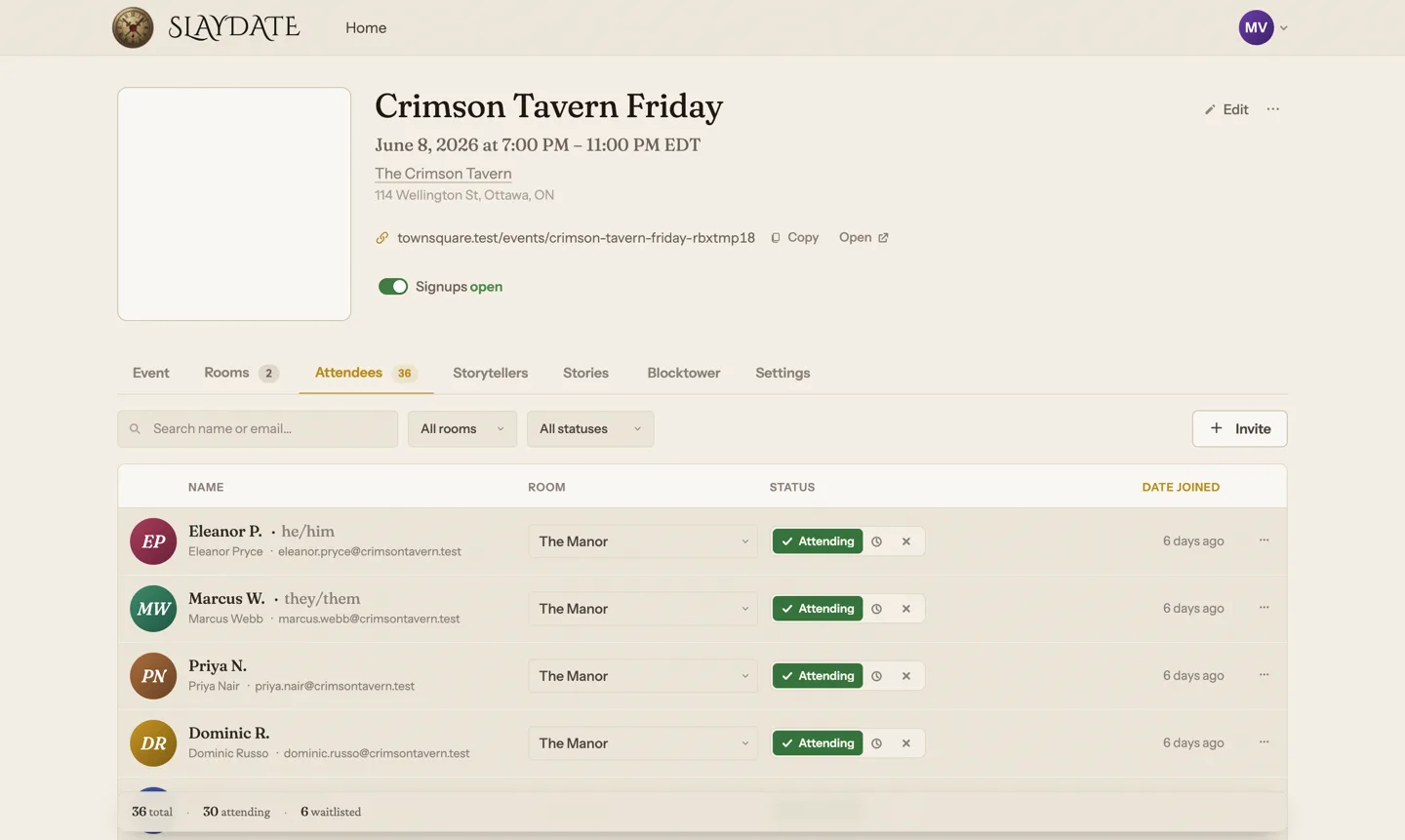Sort by the Date Joined column header
1405x840 pixels.
pyautogui.click(x=1181, y=488)
